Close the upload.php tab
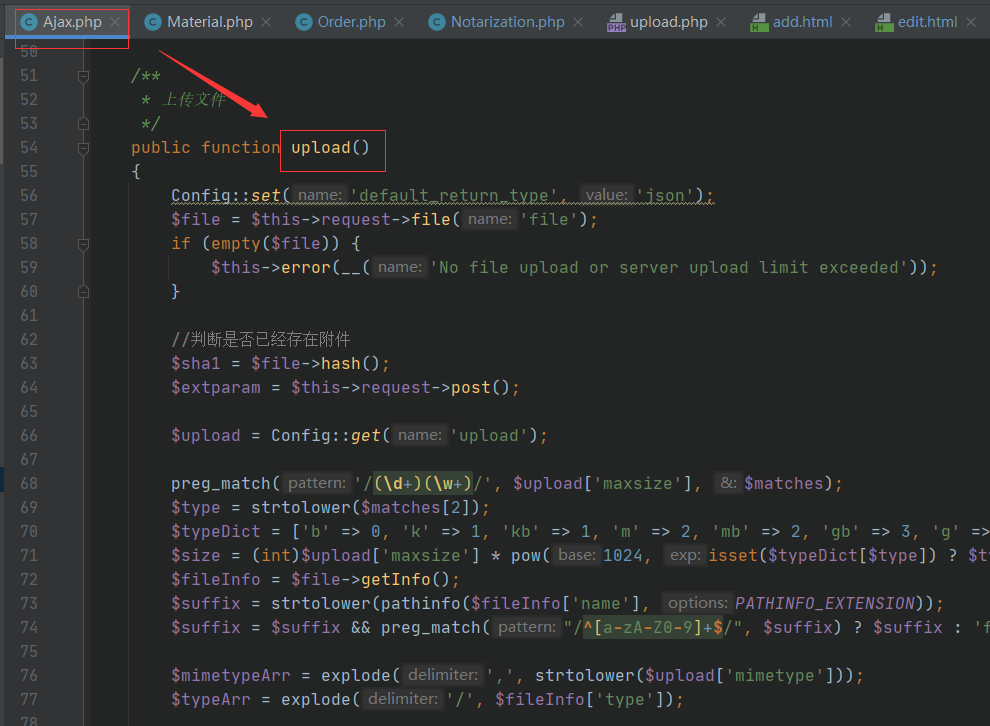 pyautogui.click(x=721, y=22)
